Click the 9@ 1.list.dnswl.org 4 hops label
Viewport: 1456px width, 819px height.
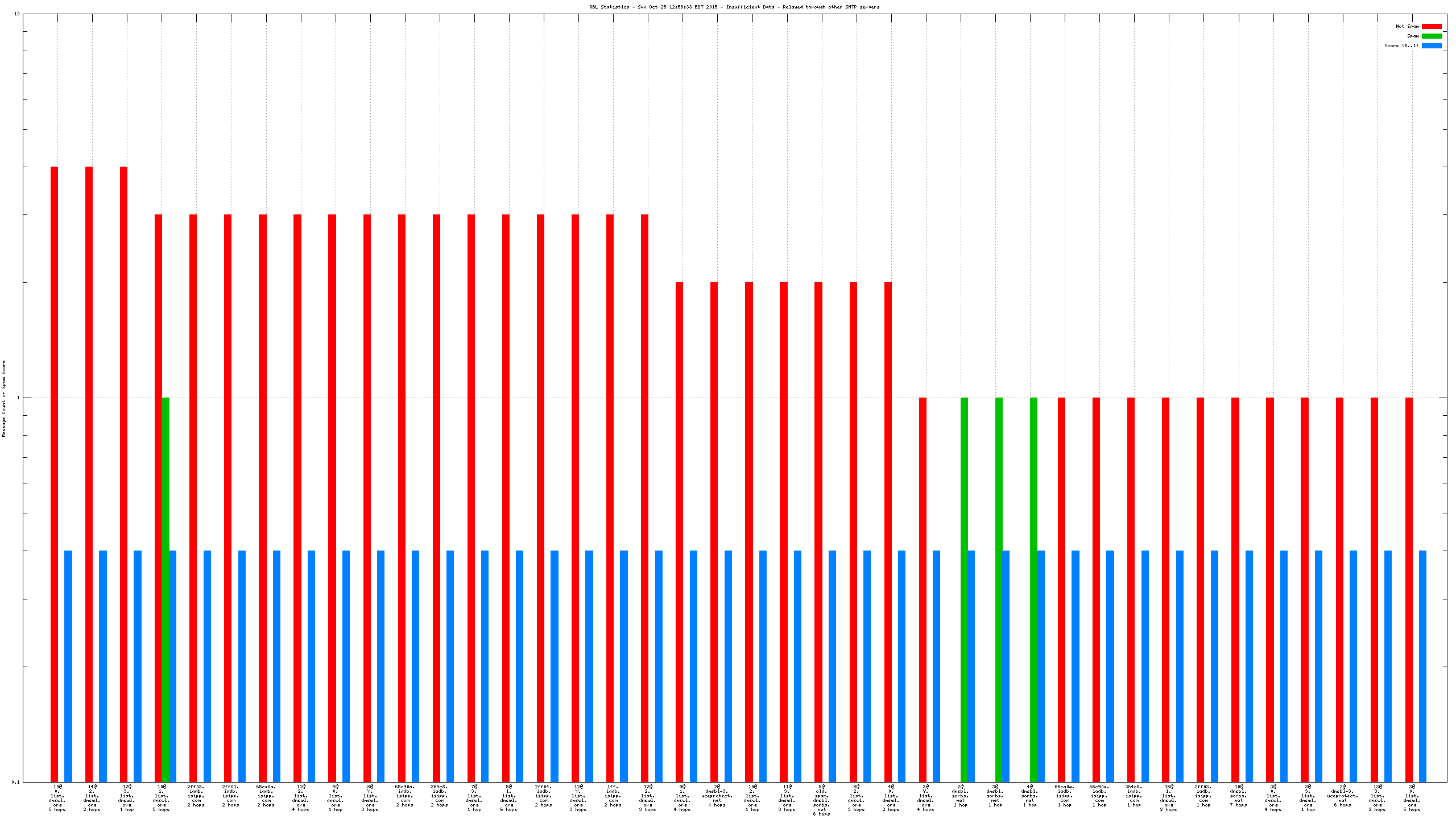click(682, 797)
